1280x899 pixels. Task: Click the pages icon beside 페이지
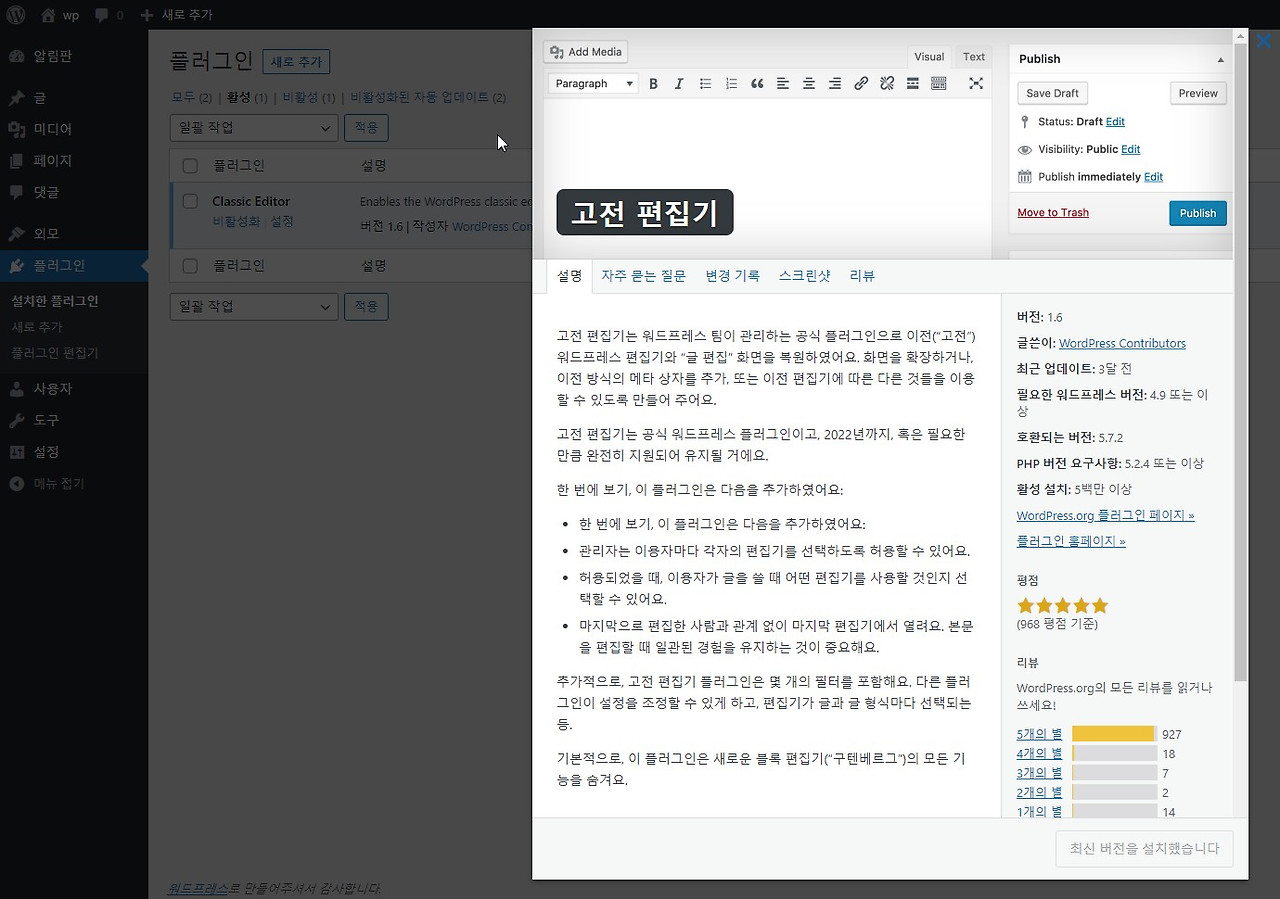point(16,160)
